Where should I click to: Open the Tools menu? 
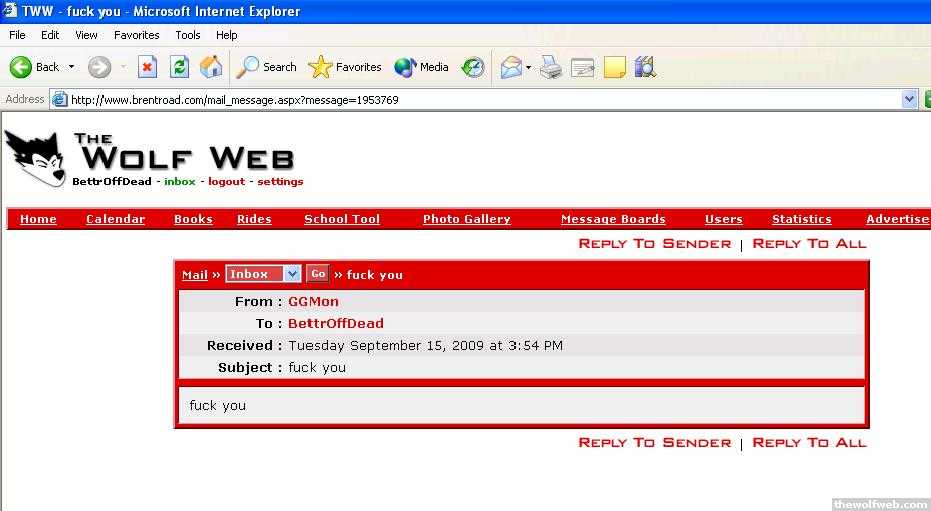point(188,35)
